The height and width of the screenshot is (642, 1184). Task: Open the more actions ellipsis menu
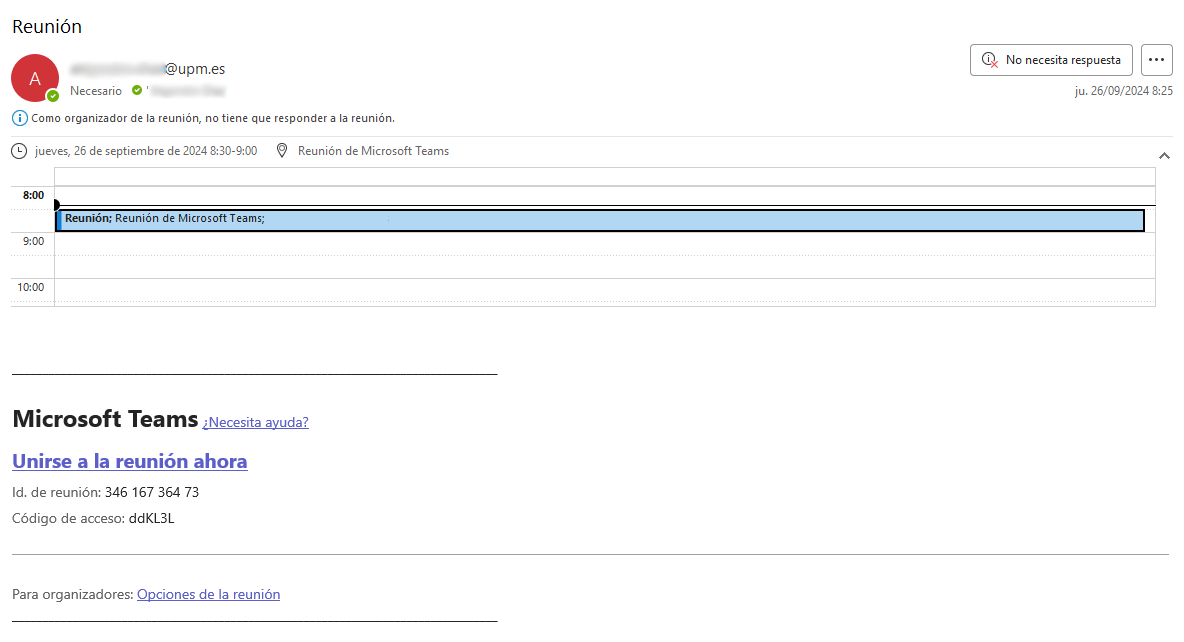pyautogui.click(x=1156, y=60)
